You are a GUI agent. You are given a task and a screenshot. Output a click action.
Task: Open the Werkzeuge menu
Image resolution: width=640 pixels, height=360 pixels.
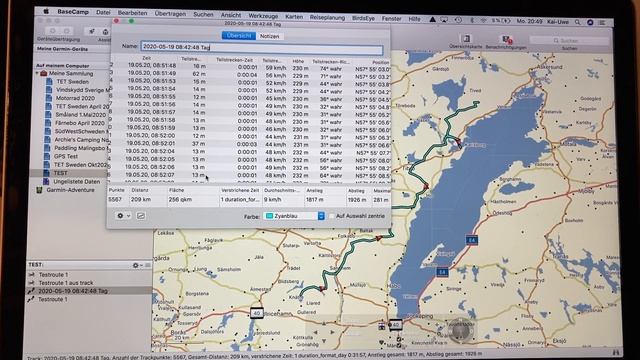pos(263,16)
